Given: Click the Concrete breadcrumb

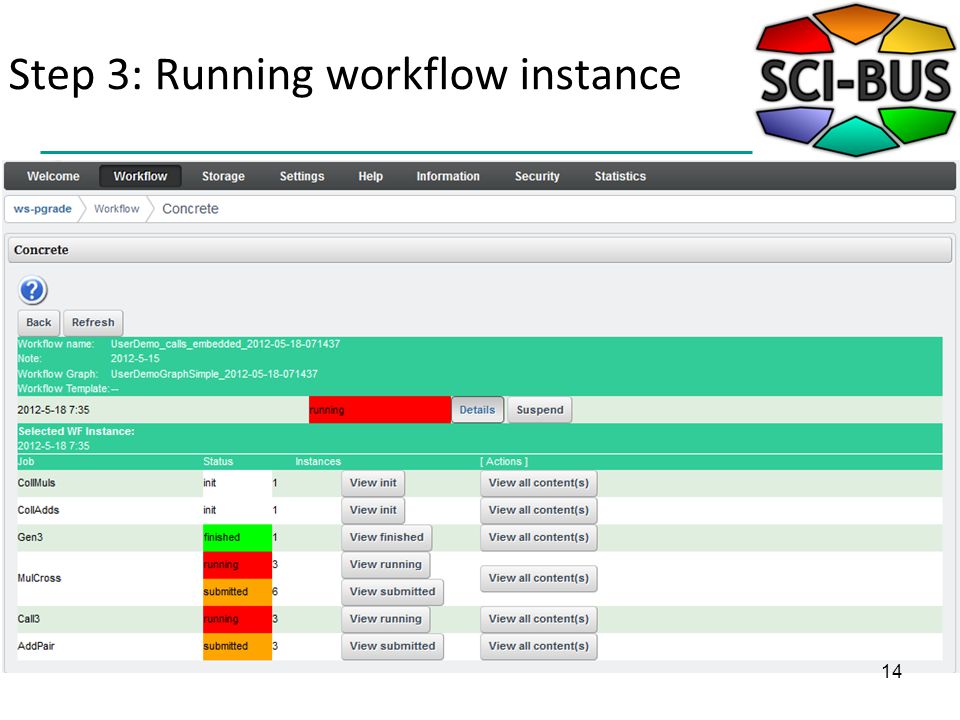Looking at the screenshot, I should [x=190, y=209].
